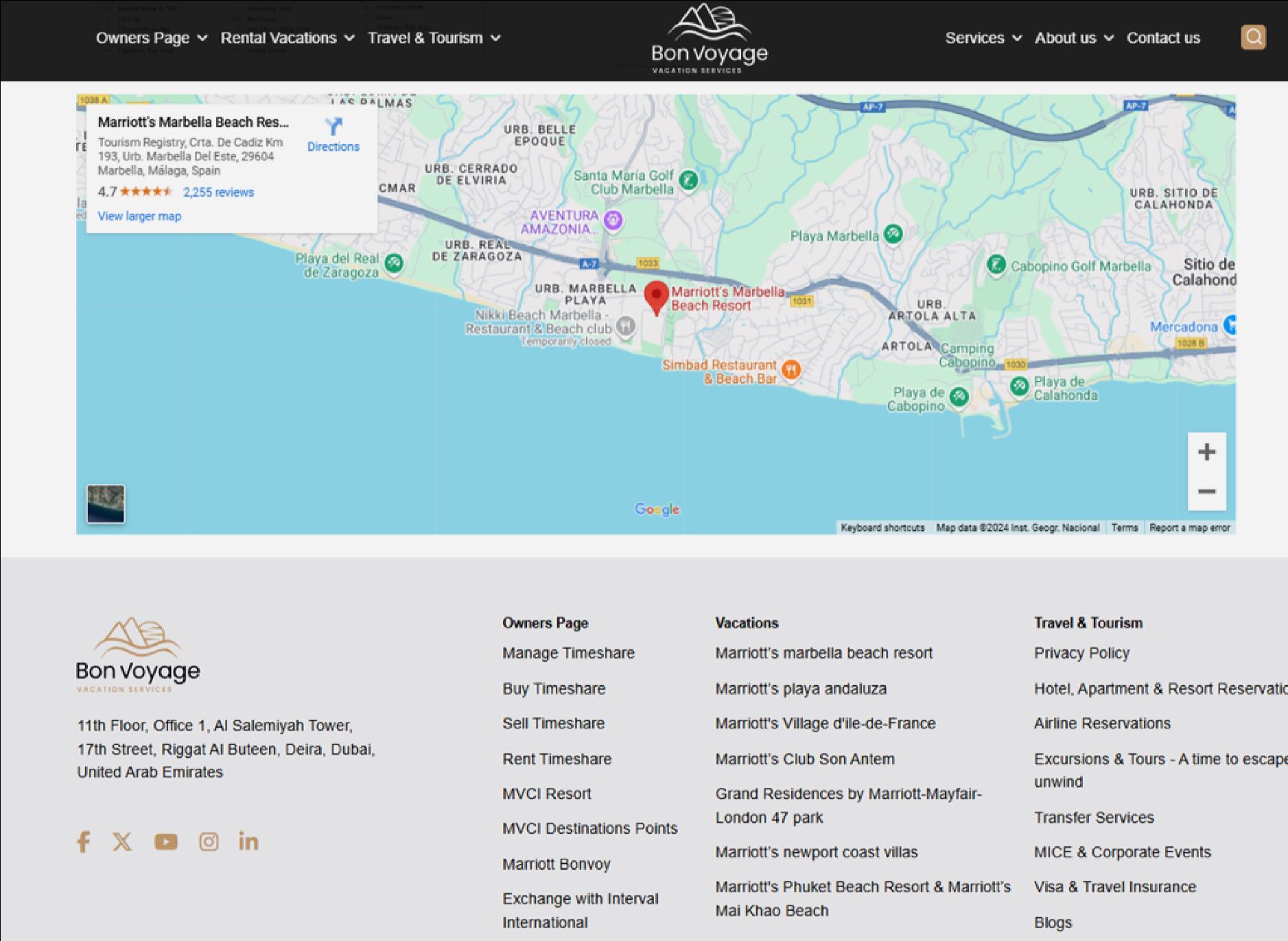Open Exchange with Interval International link

[580, 910]
